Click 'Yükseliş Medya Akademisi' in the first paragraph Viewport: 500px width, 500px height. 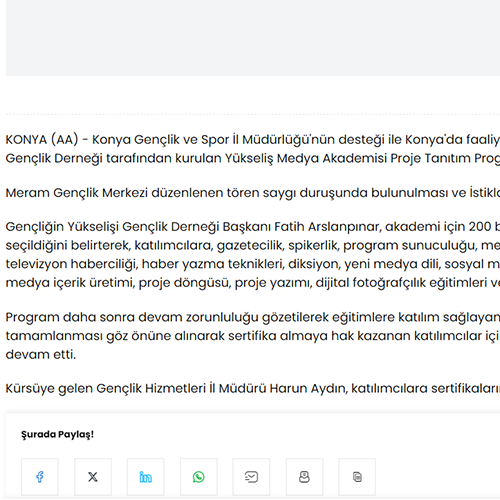[306, 158]
